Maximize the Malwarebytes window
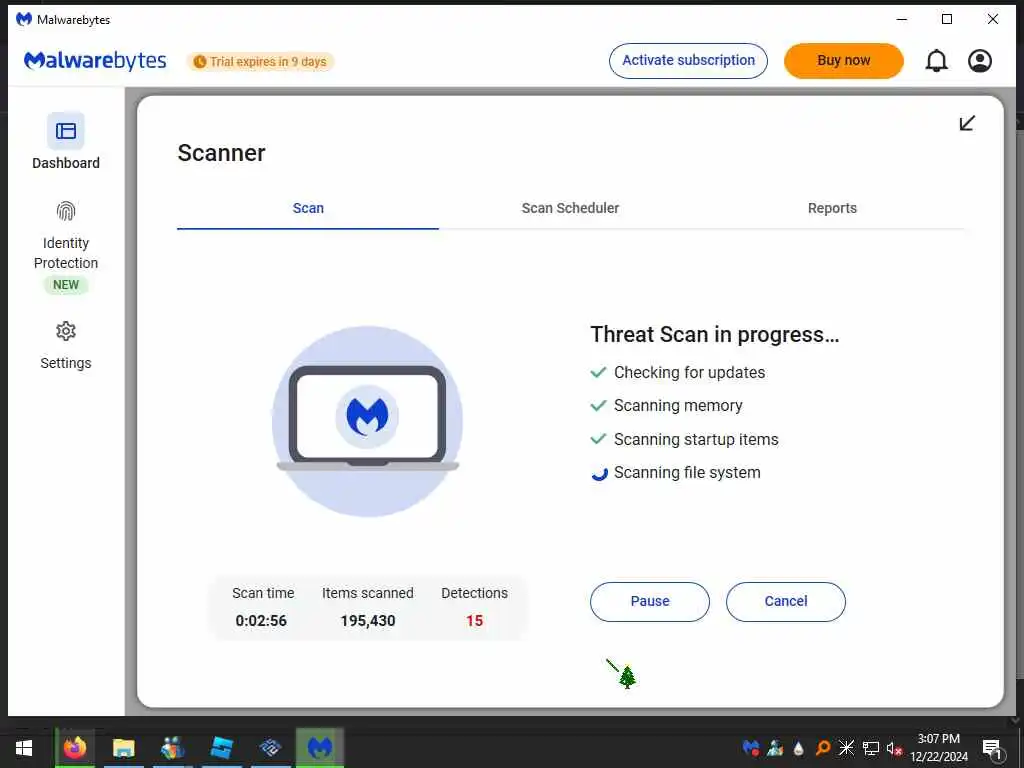 point(947,19)
